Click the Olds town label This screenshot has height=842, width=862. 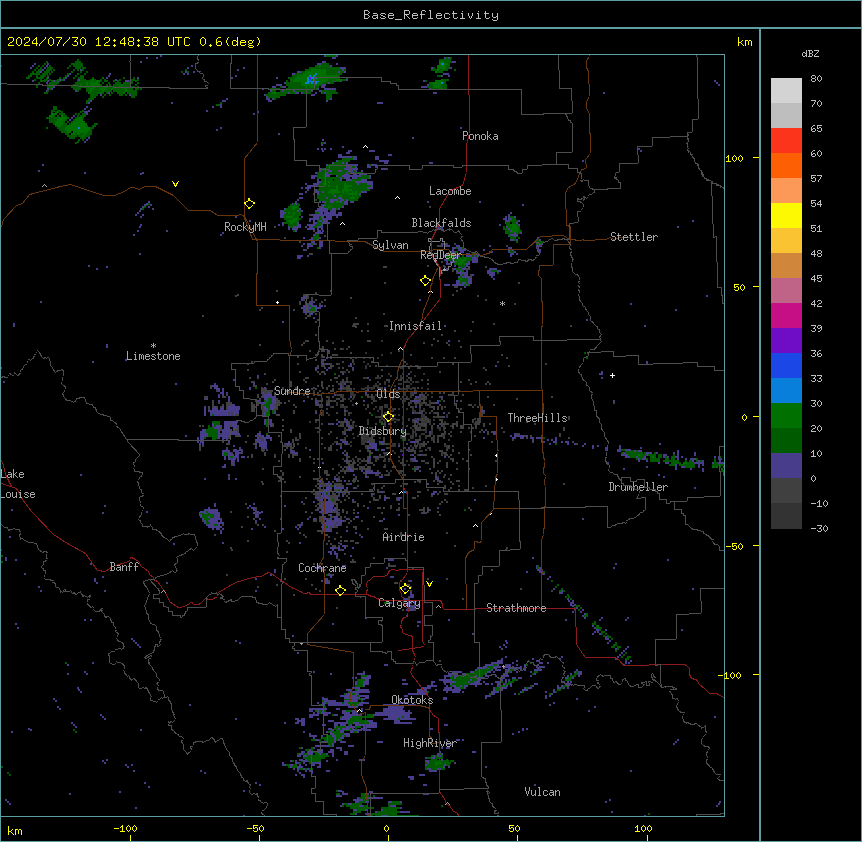[388, 394]
